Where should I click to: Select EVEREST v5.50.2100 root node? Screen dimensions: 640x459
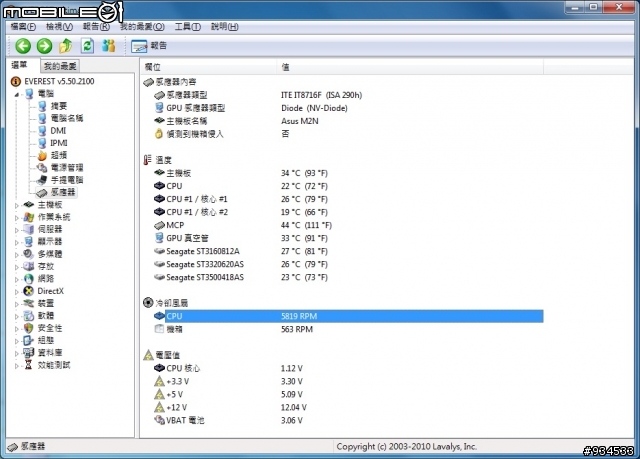(59, 81)
